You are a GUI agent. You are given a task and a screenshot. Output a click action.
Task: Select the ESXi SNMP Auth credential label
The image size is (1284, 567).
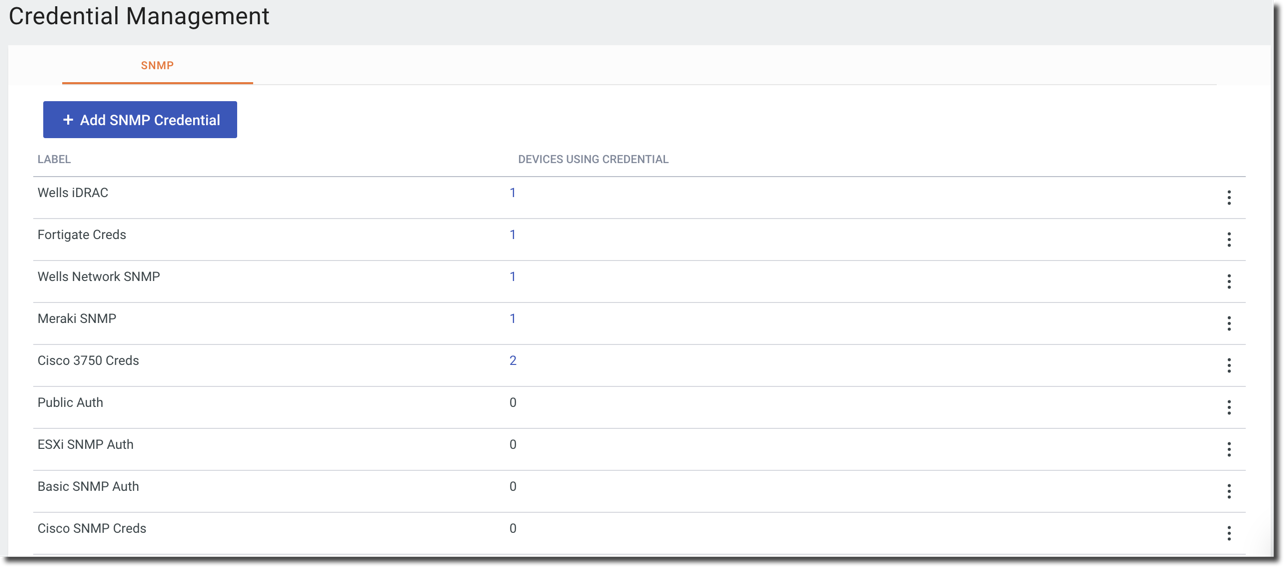click(85, 445)
